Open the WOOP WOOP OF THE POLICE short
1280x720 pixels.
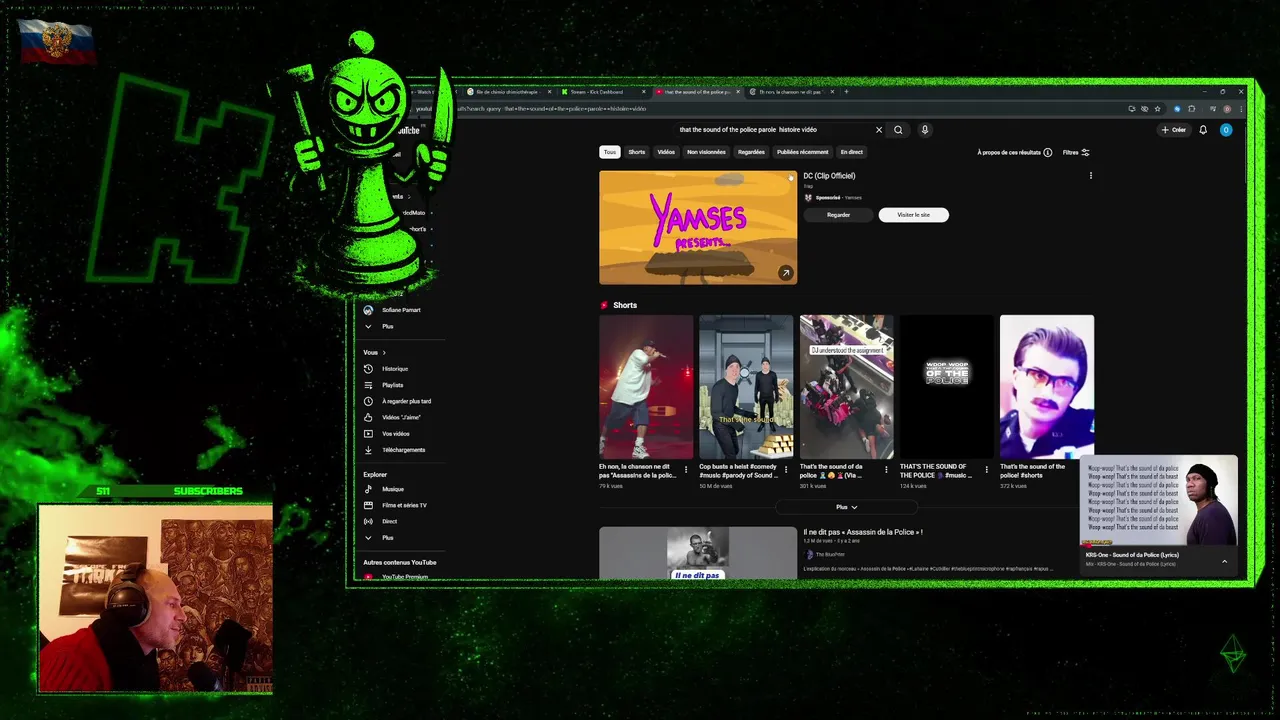[947, 387]
